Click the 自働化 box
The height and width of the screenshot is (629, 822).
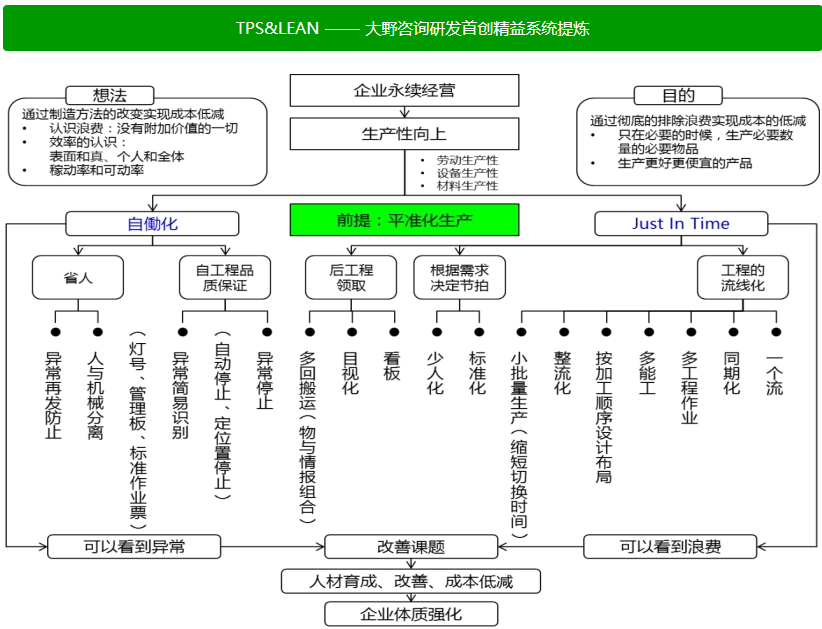(x=152, y=224)
